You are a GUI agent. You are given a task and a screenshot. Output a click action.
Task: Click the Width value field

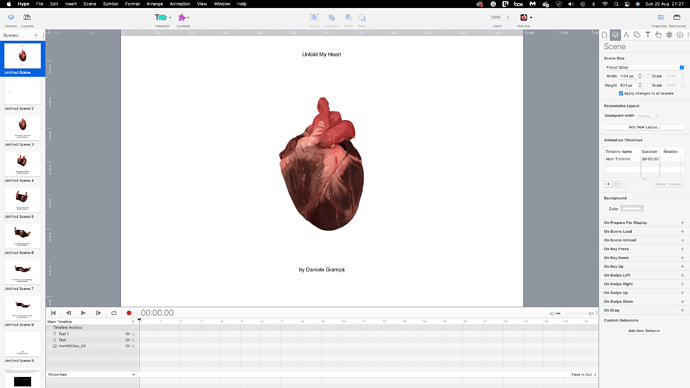[x=628, y=76]
